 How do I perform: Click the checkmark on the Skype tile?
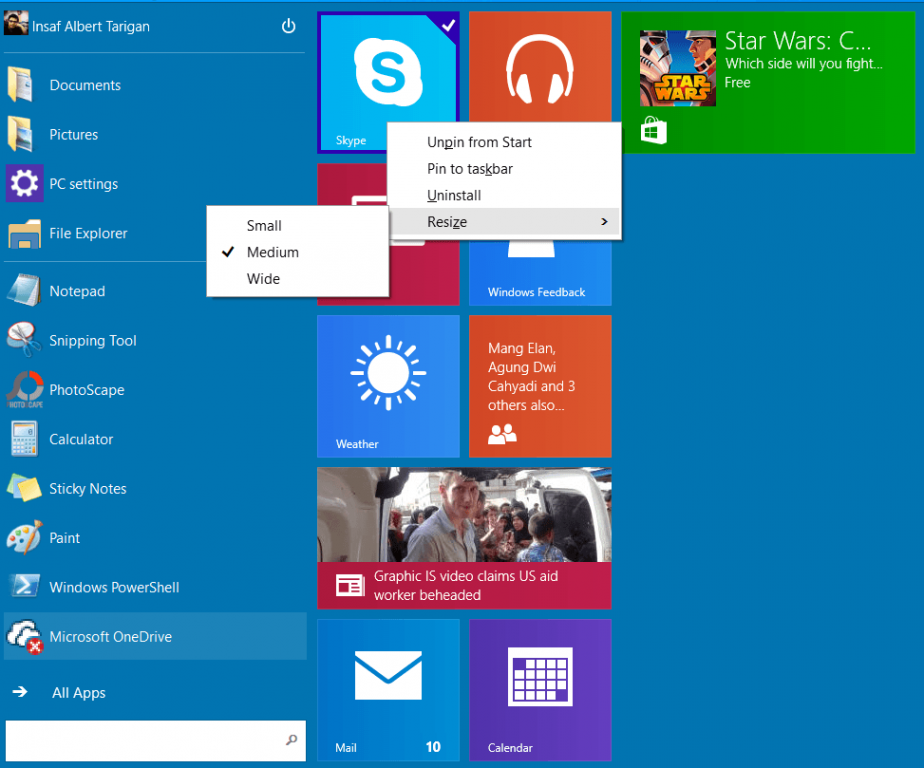click(448, 26)
